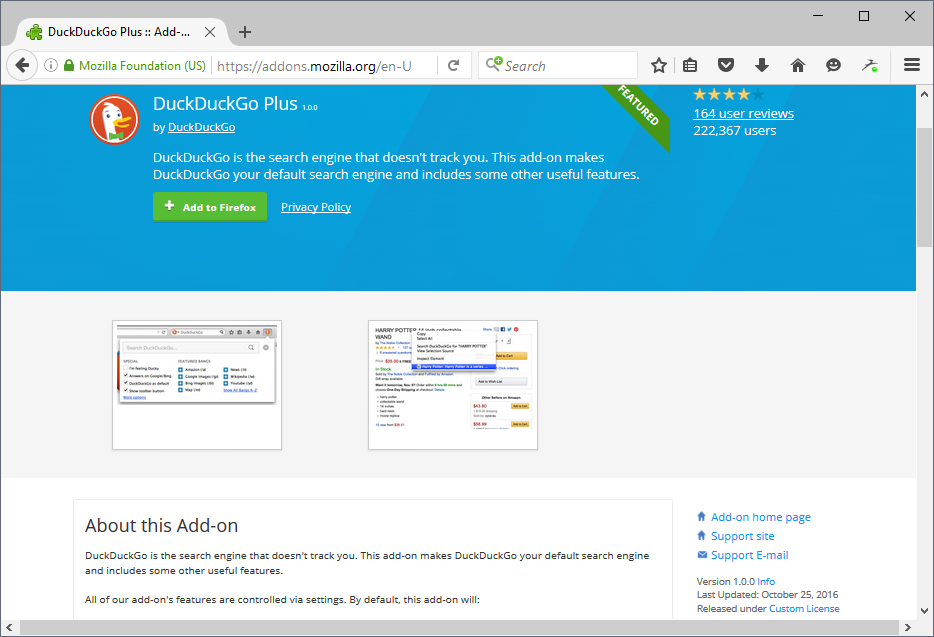This screenshot has height=637, width=934.
Task: Click the address bar URL field
Action: click(x=325, y=66)
